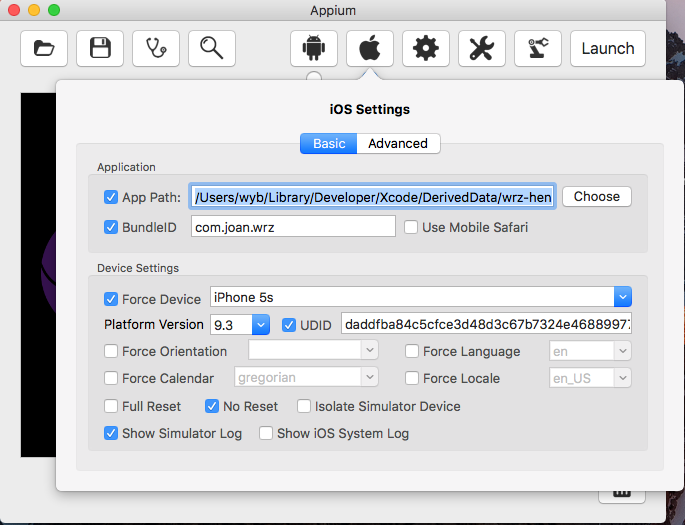Open Developer Settings wrench icon
Viewport: 685px width, 525px height.
[x=481, y=48]
